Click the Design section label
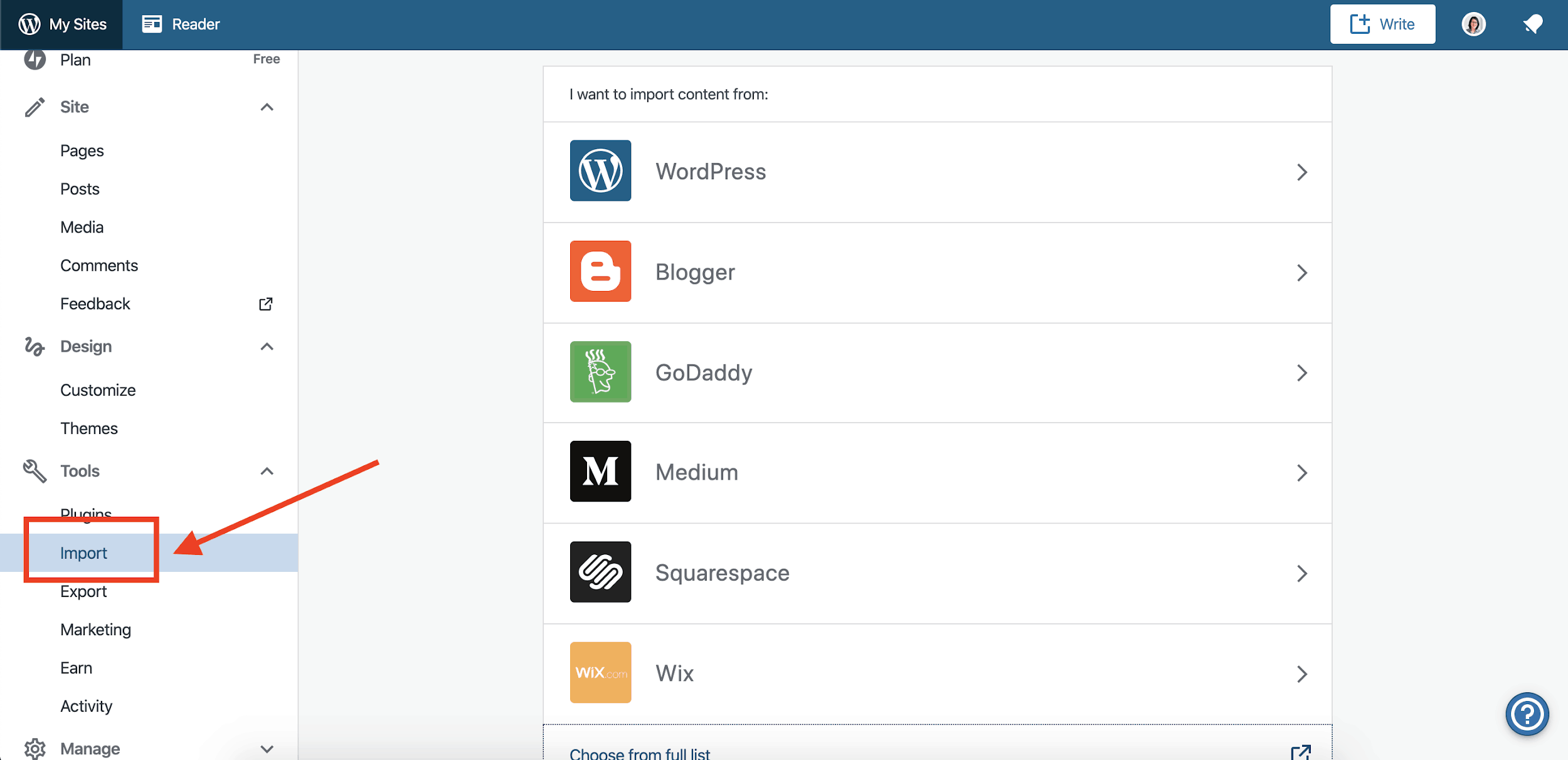Viewport: 1568px width, 760px height. (86, 347)
